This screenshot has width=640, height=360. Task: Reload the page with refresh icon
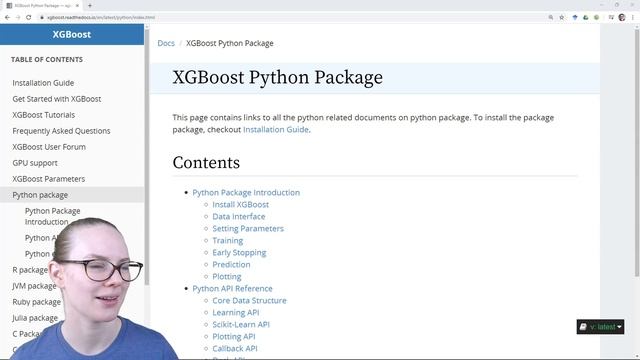(x=29, y=18)
